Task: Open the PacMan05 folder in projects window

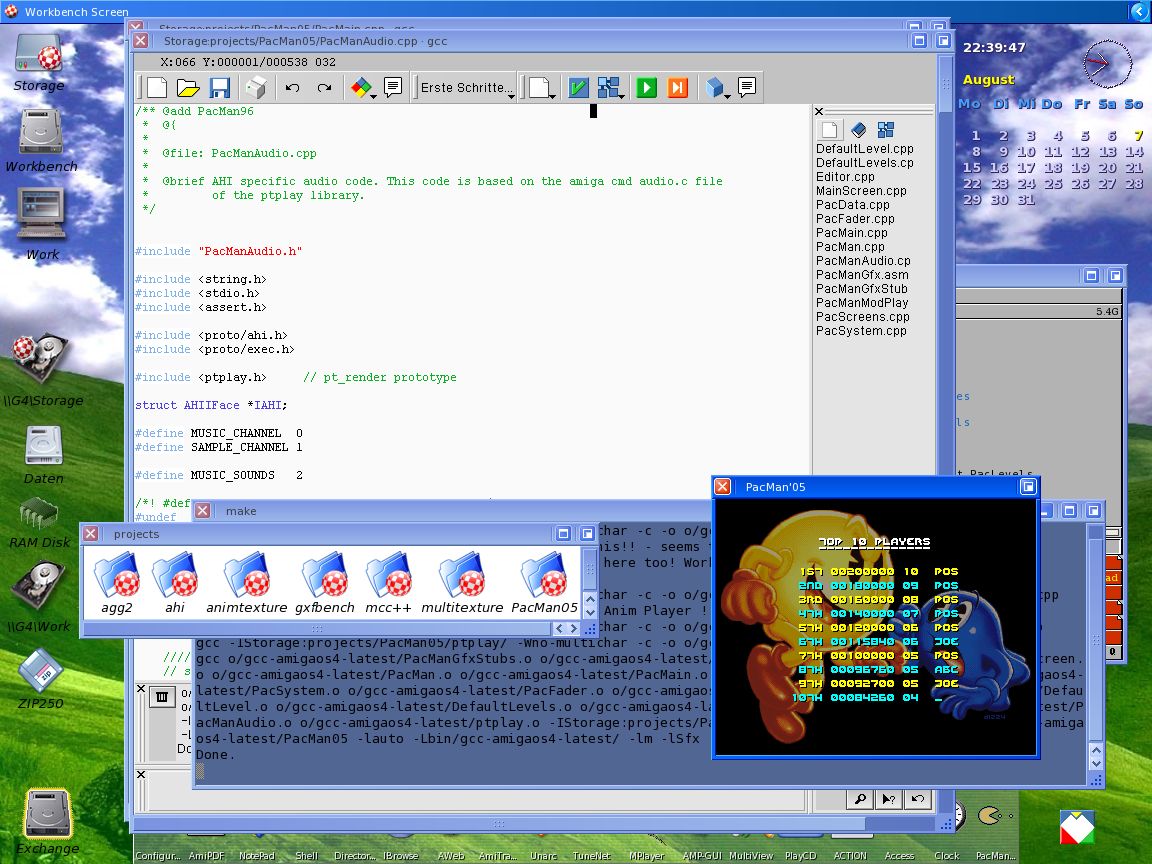Action: click(x=544, y=583)
